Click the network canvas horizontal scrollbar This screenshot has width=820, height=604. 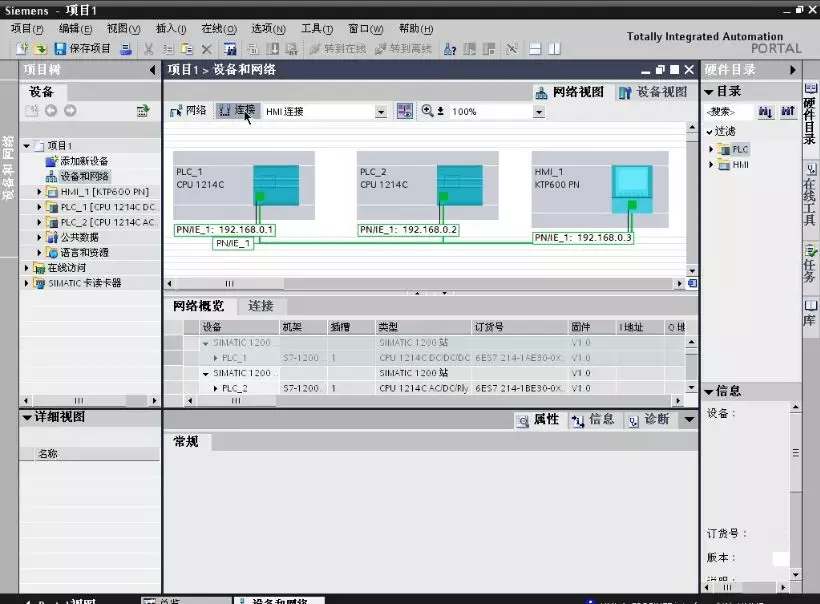420,284
